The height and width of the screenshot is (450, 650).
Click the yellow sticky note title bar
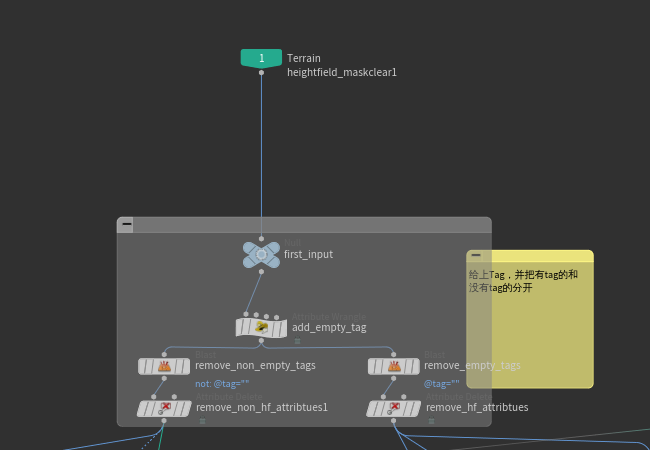click(x=536, y=256)
